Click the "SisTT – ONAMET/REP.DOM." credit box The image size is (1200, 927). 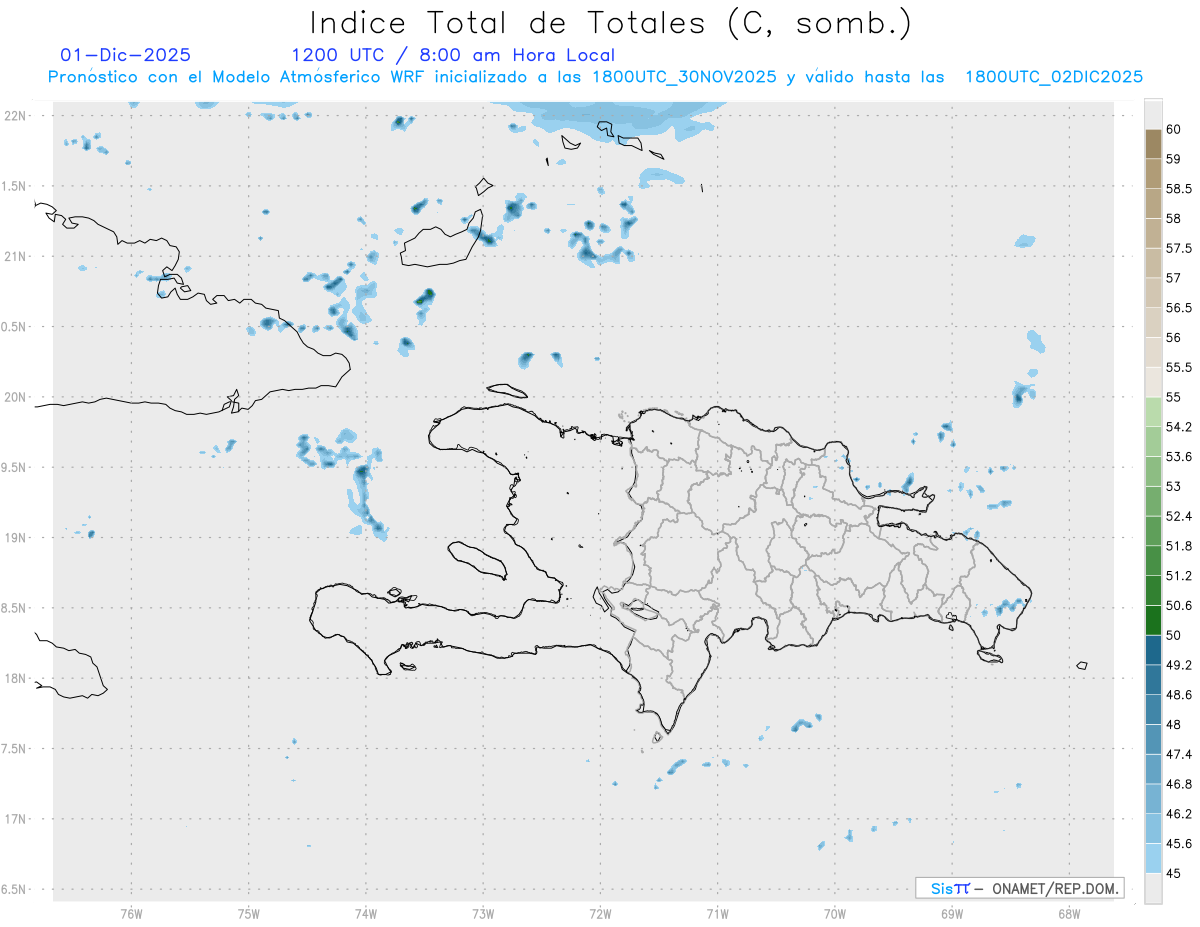click(1019, 888)
